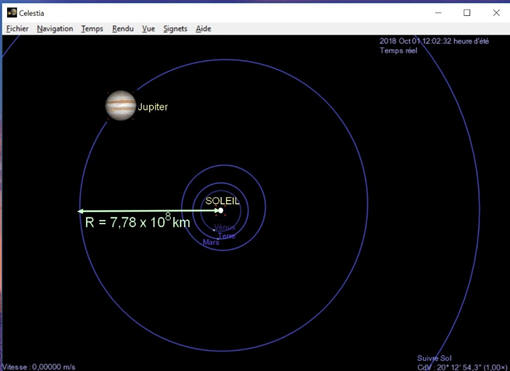
Task: Select the Jupiter planet globe
Action: click(121, 105)
